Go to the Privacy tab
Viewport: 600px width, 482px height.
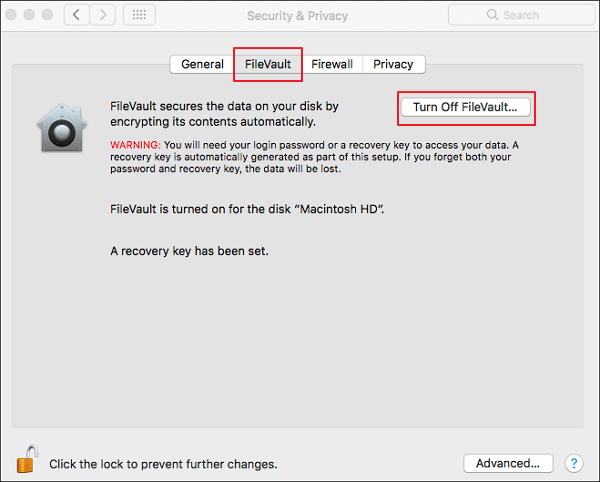(x=393, y=64)
